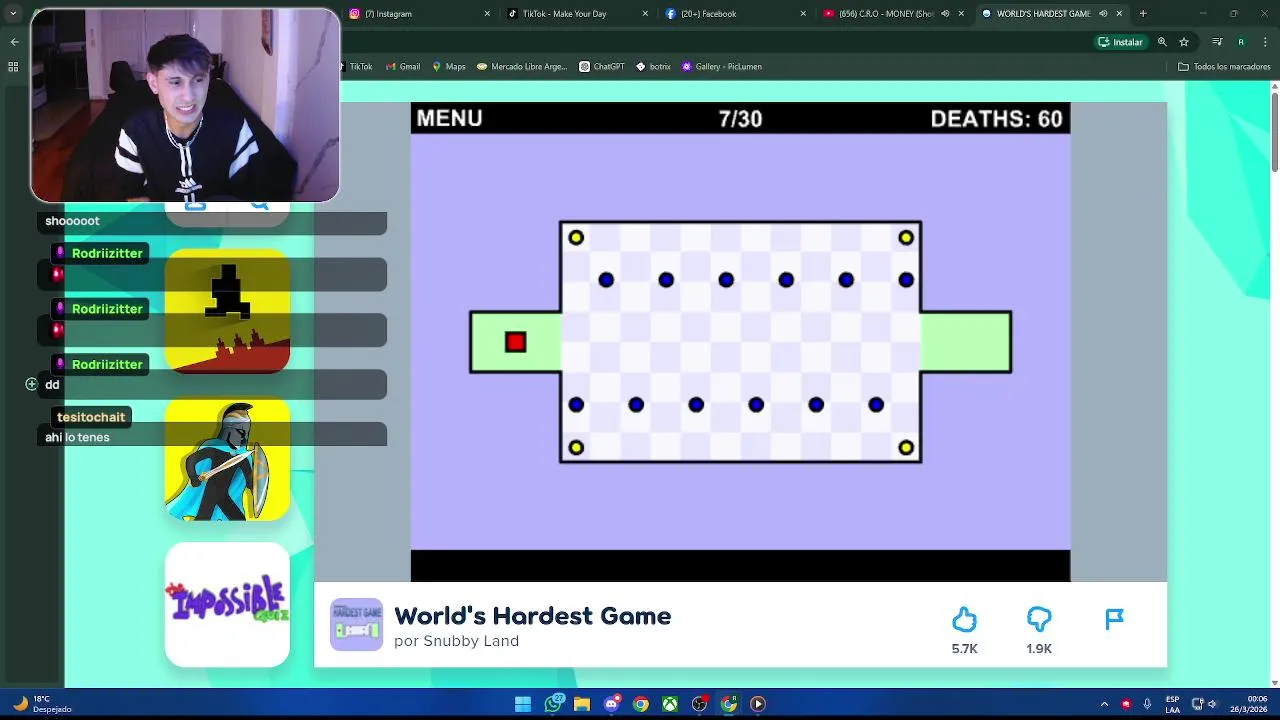This screenshot has height=720, width=1280.
Task: Go back with browser back arrow
Action: (14, 42)
